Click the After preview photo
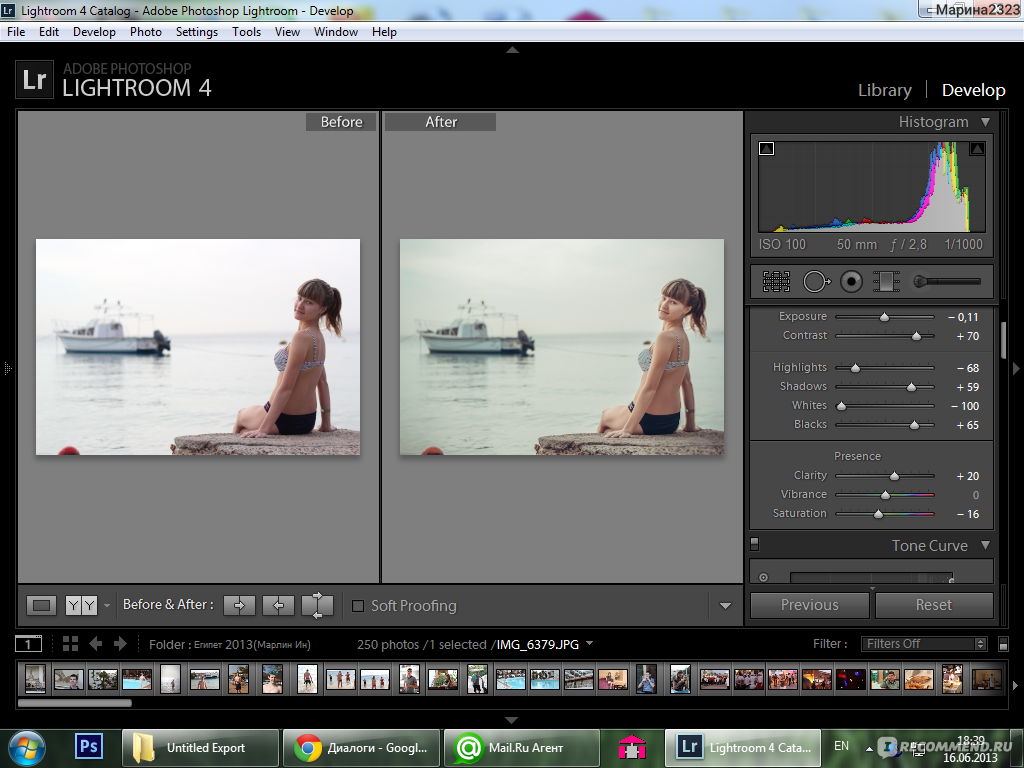 562,347
